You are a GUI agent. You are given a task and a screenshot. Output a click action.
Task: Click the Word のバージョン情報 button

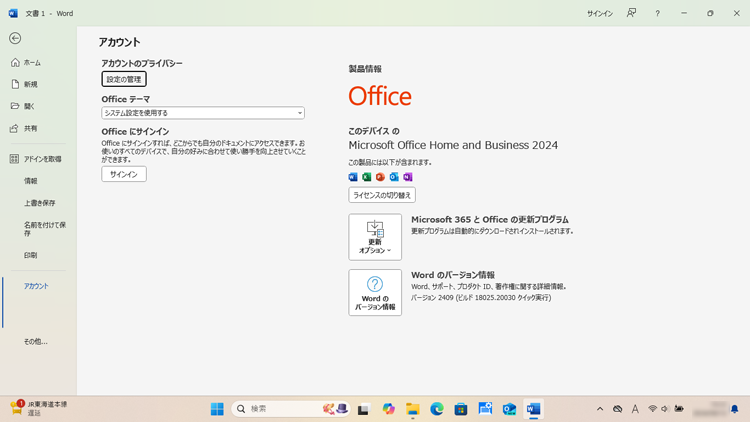tap(375, 292)
